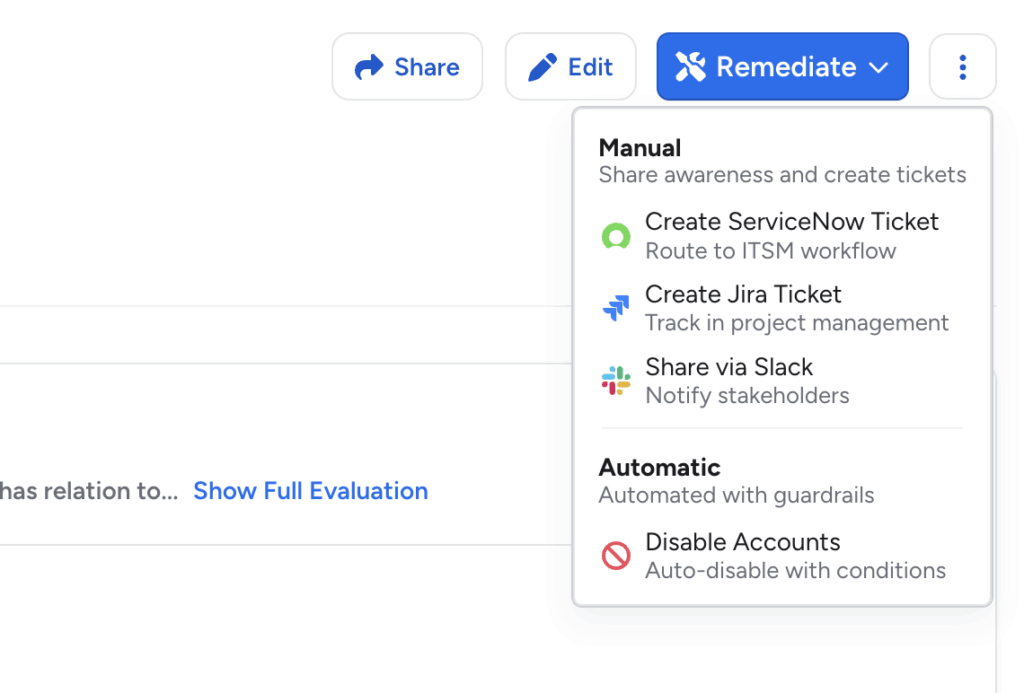Click the Share arrow icon

coord(370,67)
